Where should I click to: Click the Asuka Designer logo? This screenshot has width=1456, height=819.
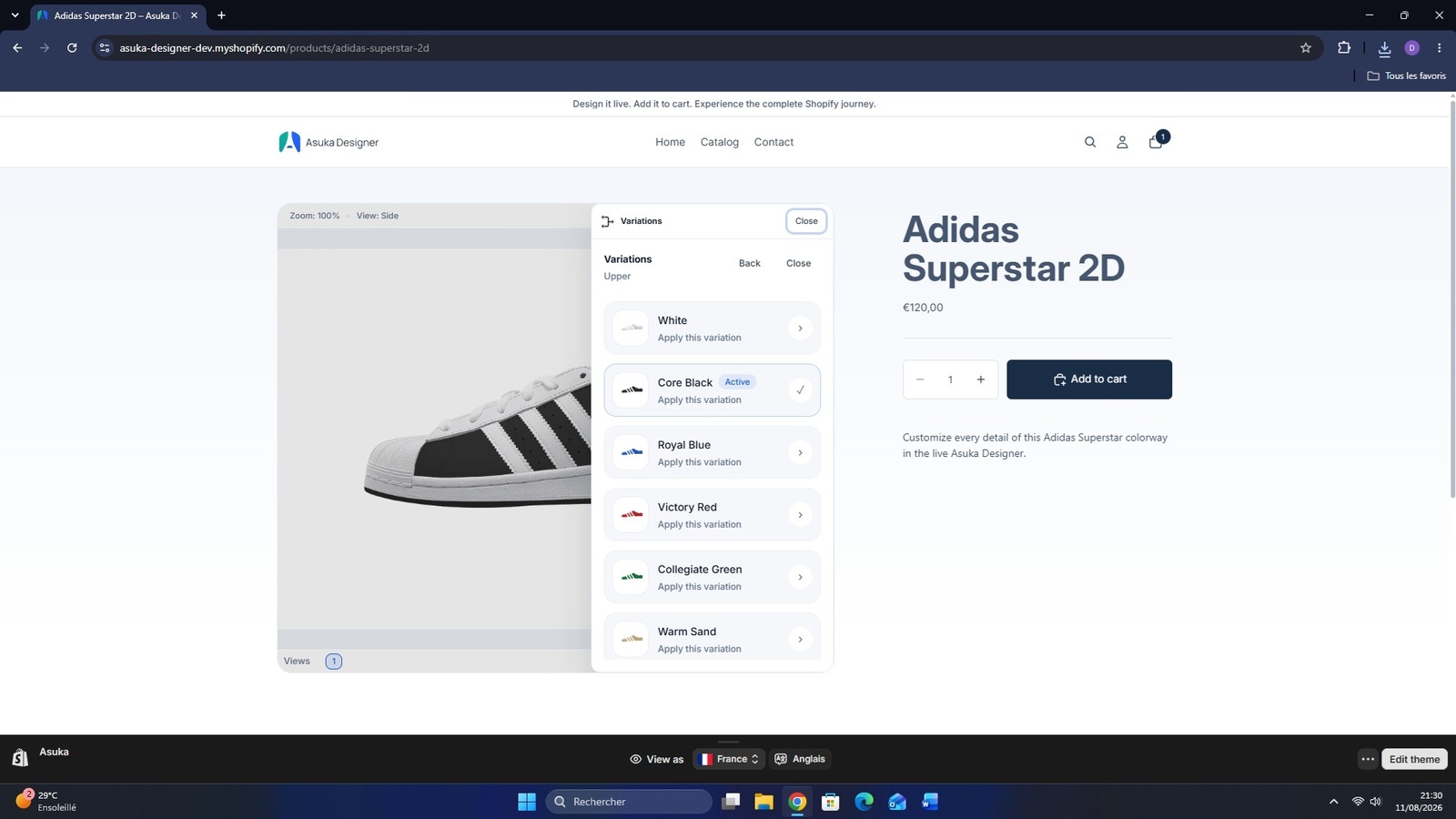point(329,142)
